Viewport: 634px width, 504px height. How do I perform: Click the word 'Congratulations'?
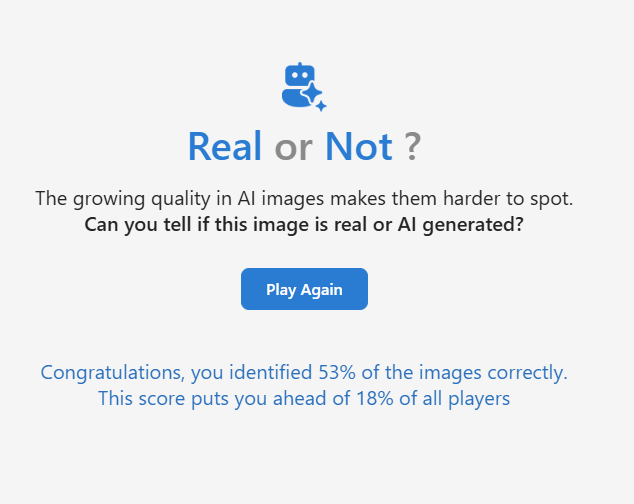[113, 373]
